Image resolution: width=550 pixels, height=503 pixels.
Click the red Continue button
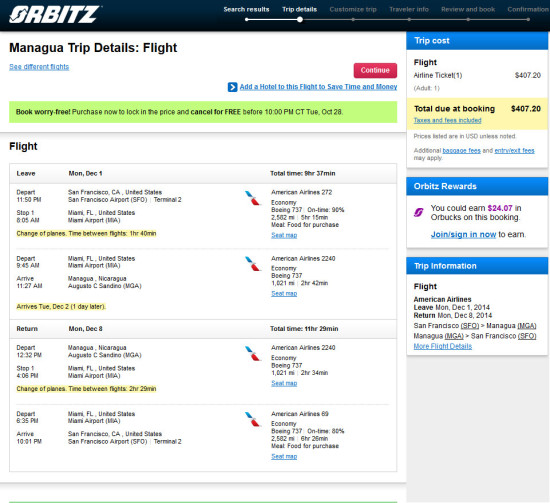[x=375, y=71]
